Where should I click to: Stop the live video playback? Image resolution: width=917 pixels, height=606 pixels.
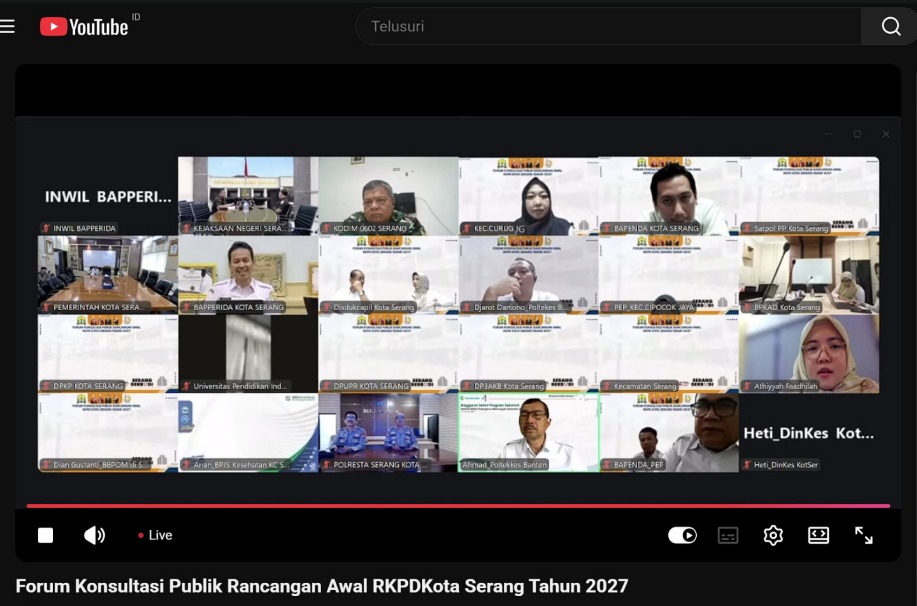tap(45, 535)
